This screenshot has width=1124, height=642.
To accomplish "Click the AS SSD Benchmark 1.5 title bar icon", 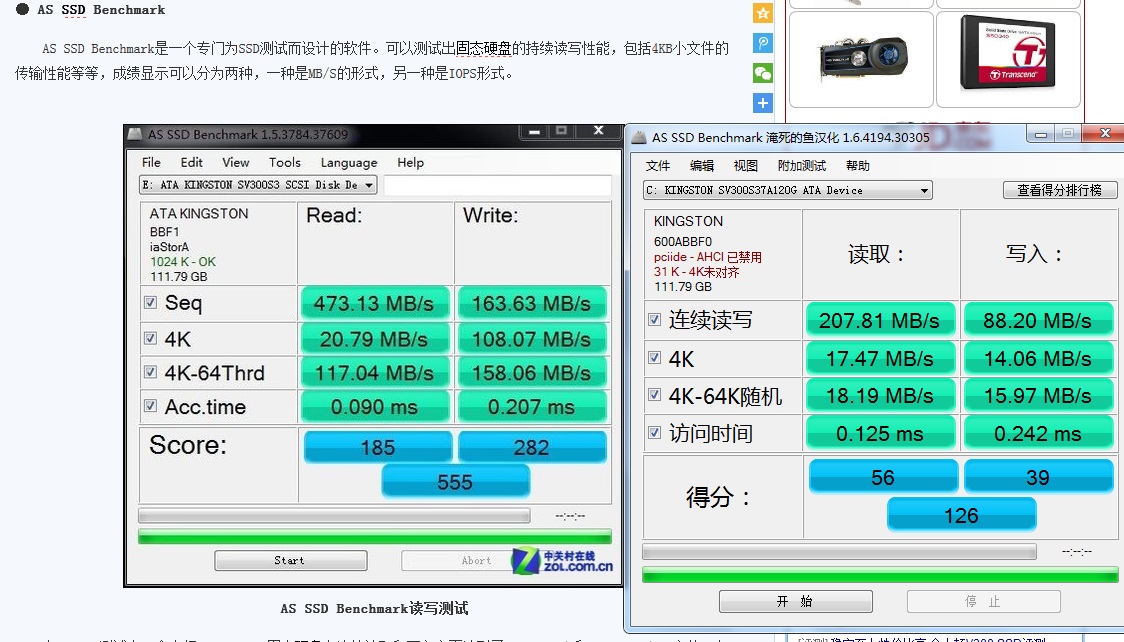I will 135,134.
